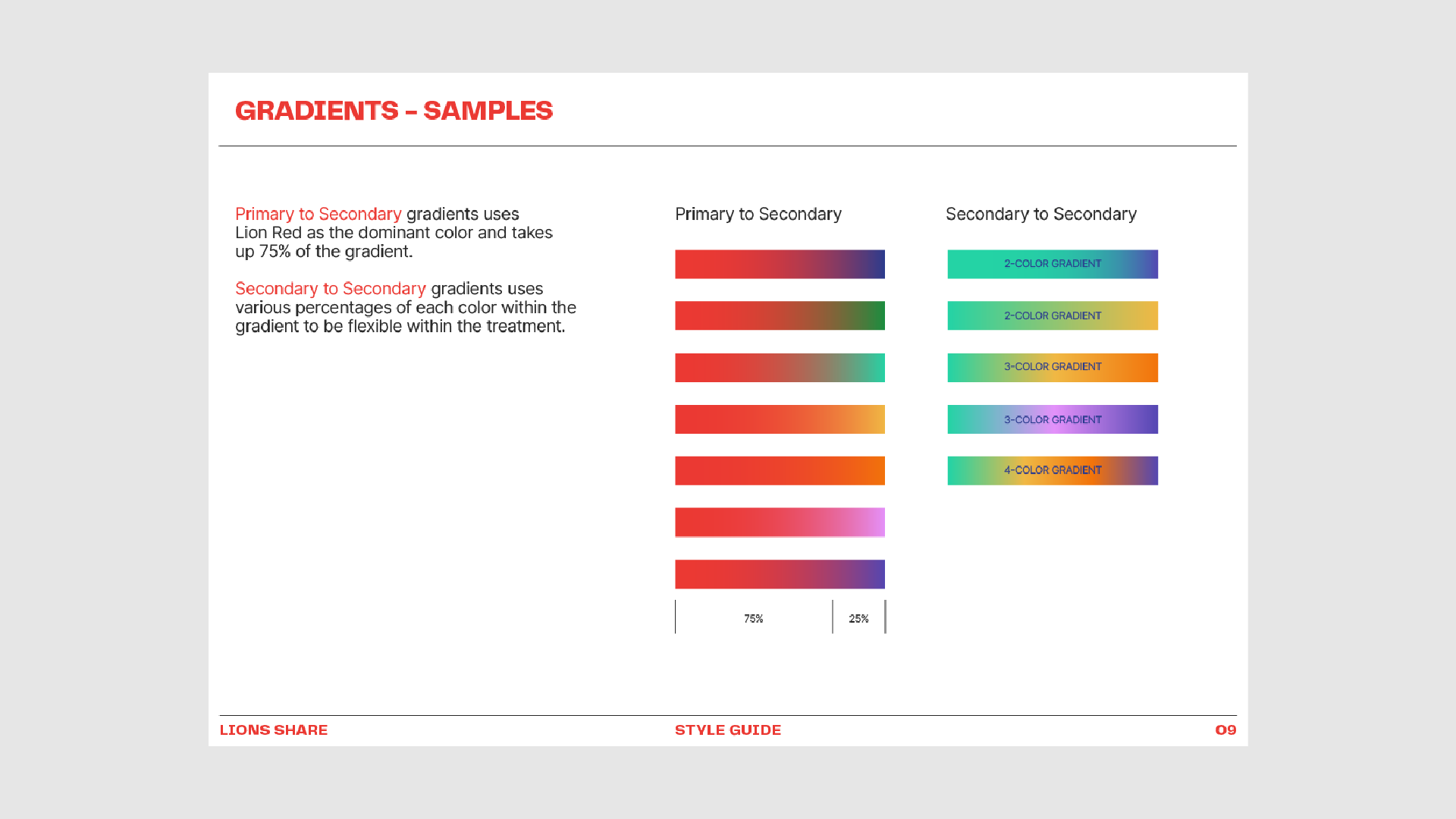Select teal-to-yellow 2-COLOR GRADIENT swatch
The width and height of the screenshot is (1456, 819).
[1053, 315]
